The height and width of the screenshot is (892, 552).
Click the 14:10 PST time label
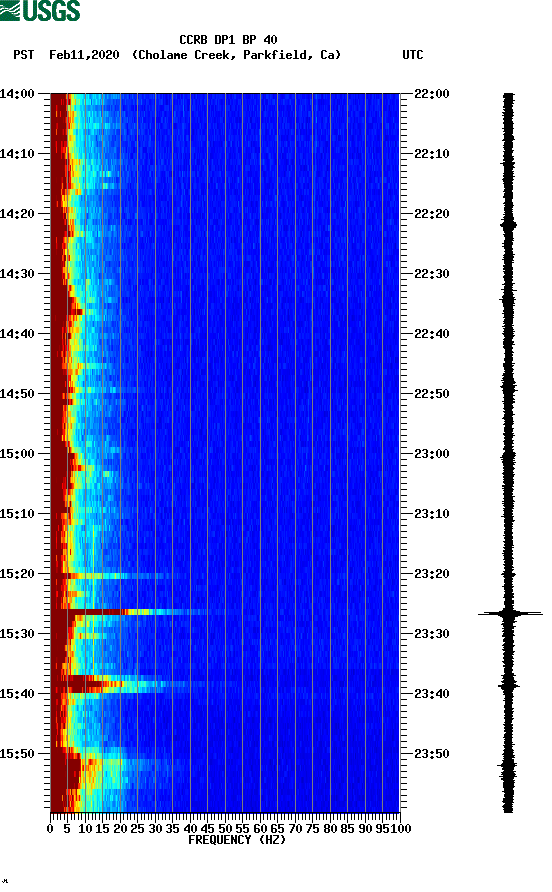17,154
